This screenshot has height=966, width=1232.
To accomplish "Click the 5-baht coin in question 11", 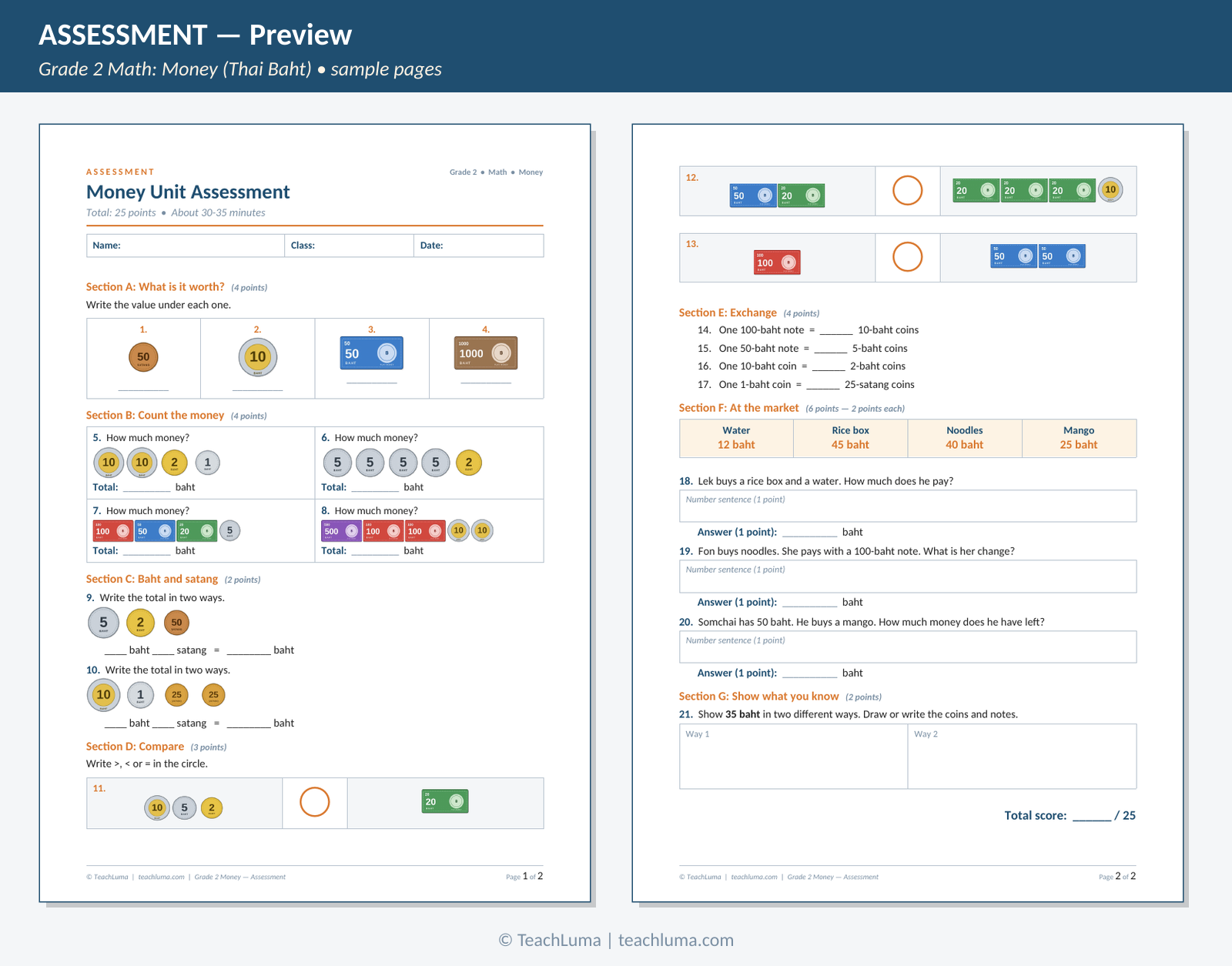I will click(184, 807).
